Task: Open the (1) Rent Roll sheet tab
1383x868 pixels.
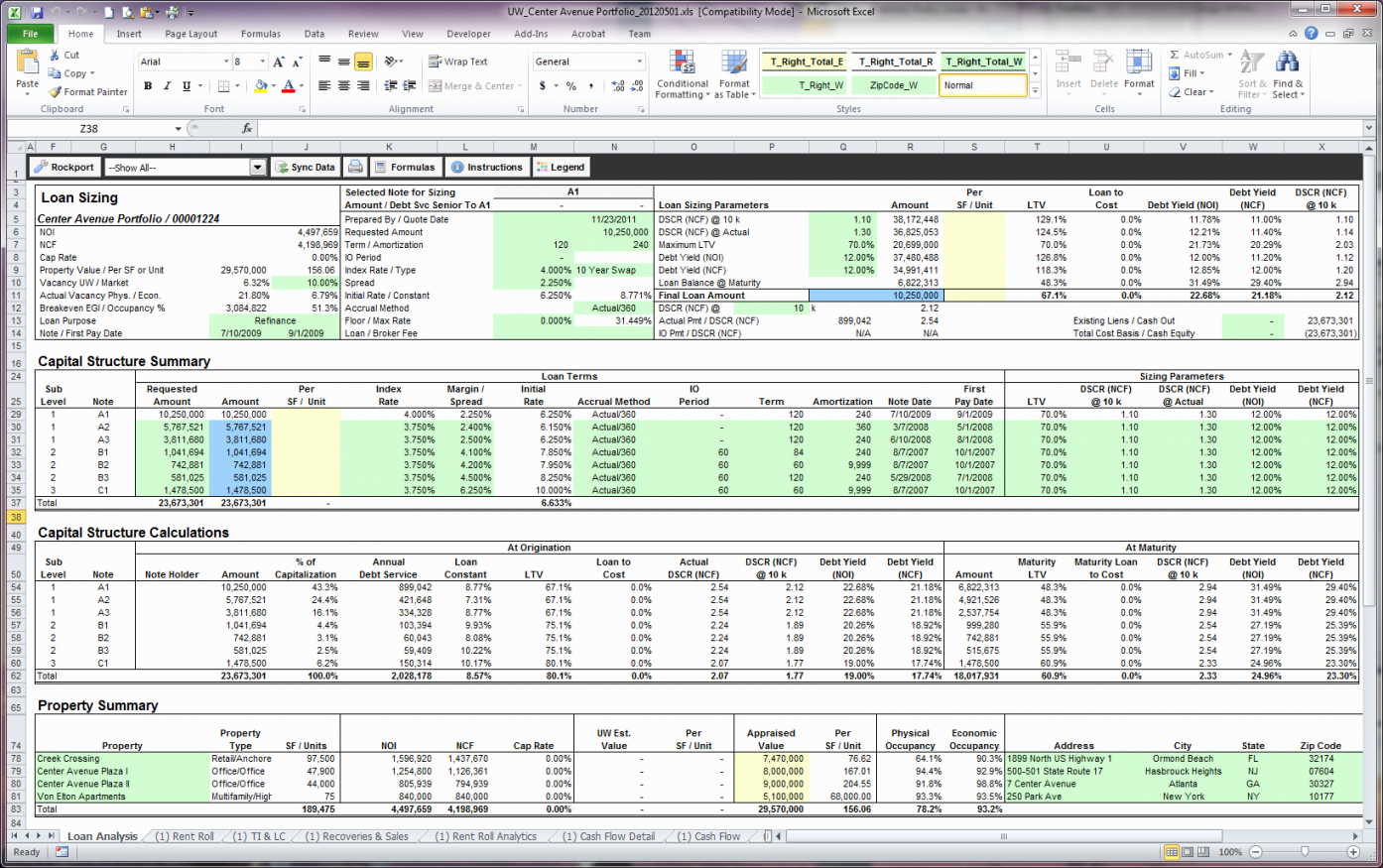Action: pos(184,836)
